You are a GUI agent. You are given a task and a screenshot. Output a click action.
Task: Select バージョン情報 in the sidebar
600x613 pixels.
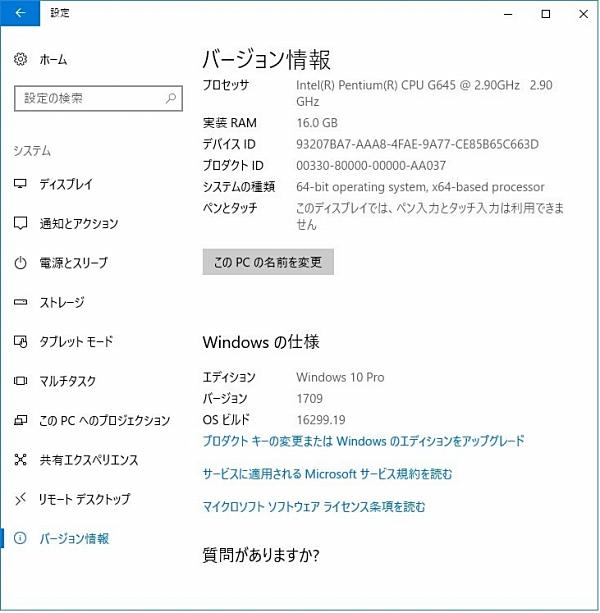[x=73, y=539]
